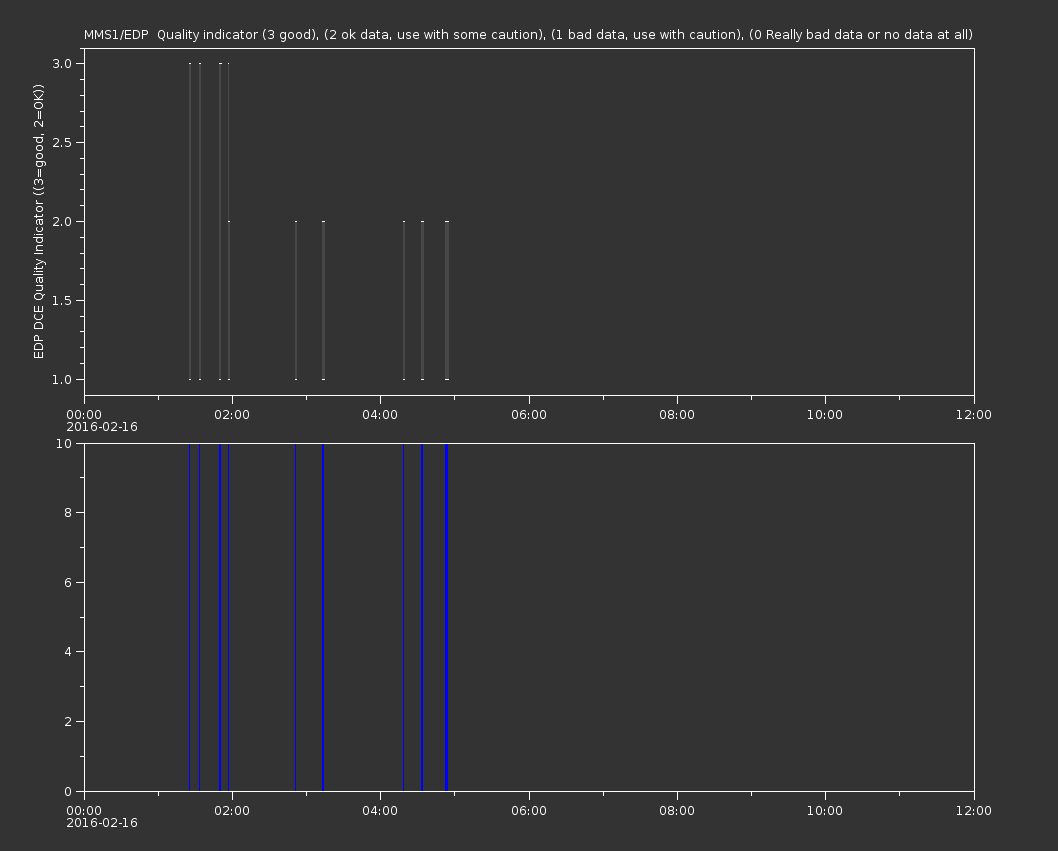Viewport: 1058px width, 851px height.
Task: Click the 10:00 time label under upper plot
Action: tap(825, 414)
